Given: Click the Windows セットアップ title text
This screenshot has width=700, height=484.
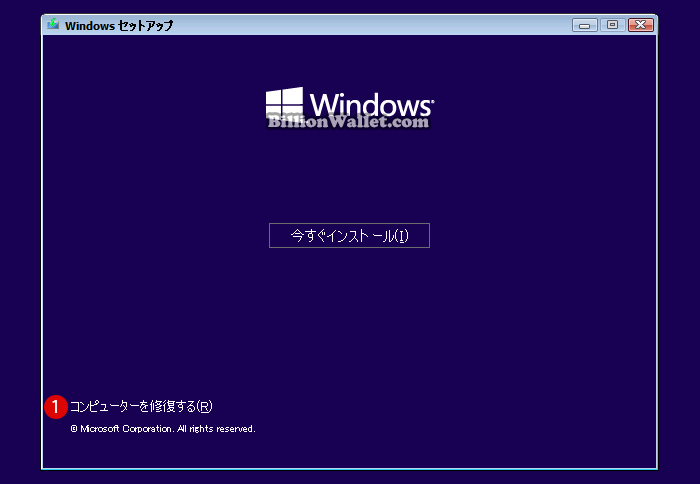Looking at the screenshot, I should 119,26.
